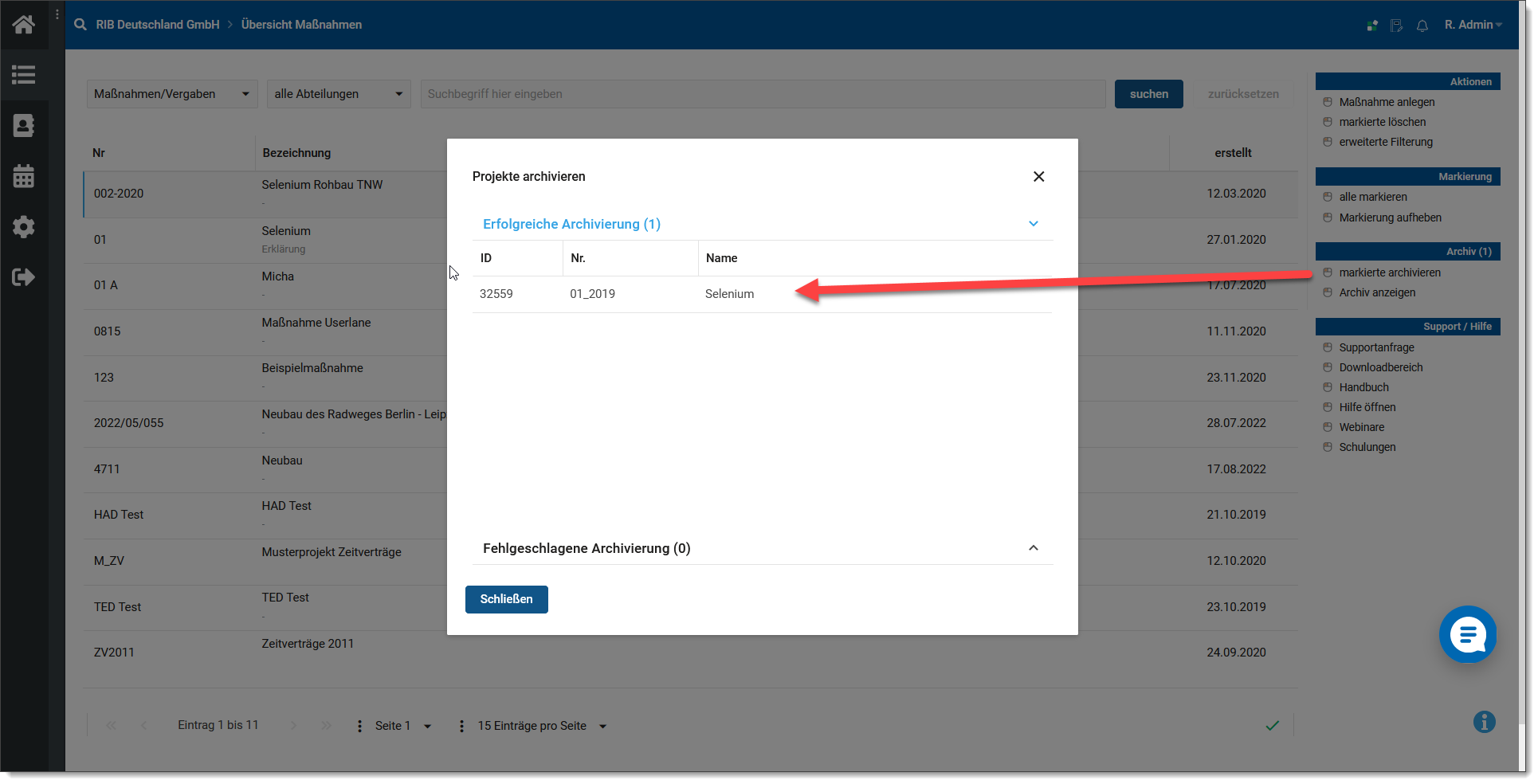
Task: Click Musterprojekt Zeitverträge entry
Action: pos(332,552)
